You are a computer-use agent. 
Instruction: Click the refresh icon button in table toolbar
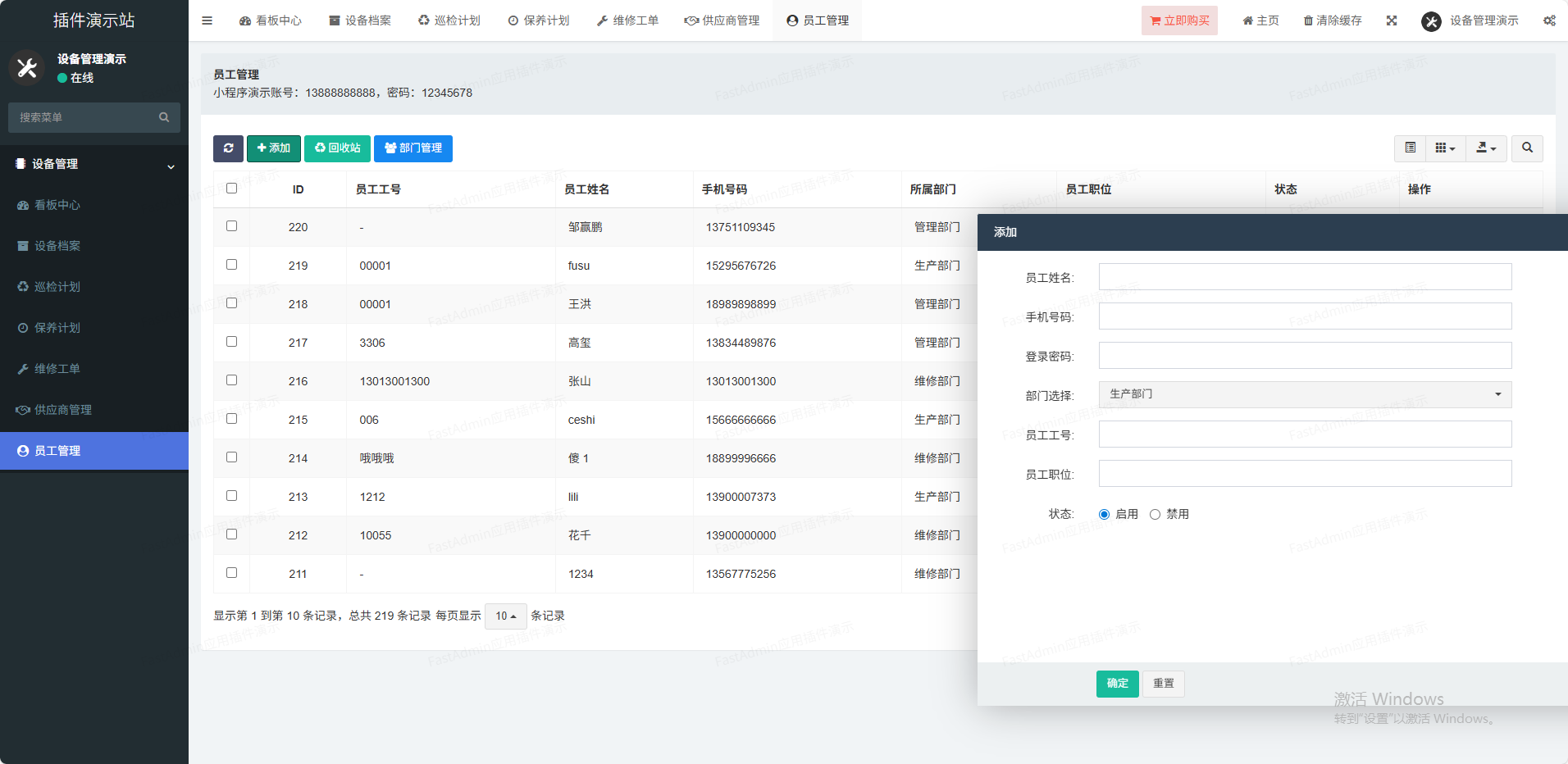tap(228, 148)
